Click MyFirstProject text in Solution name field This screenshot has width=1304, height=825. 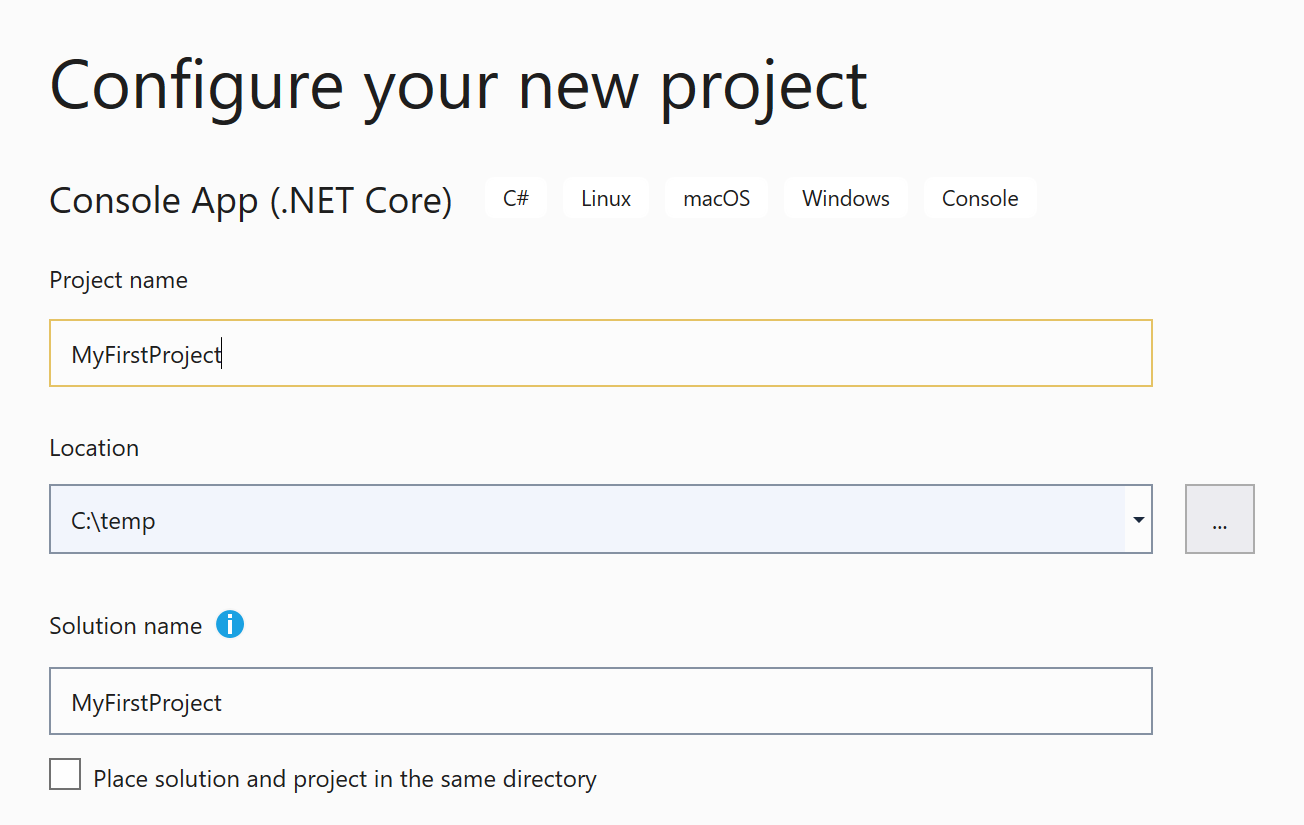tap(147, 703)
